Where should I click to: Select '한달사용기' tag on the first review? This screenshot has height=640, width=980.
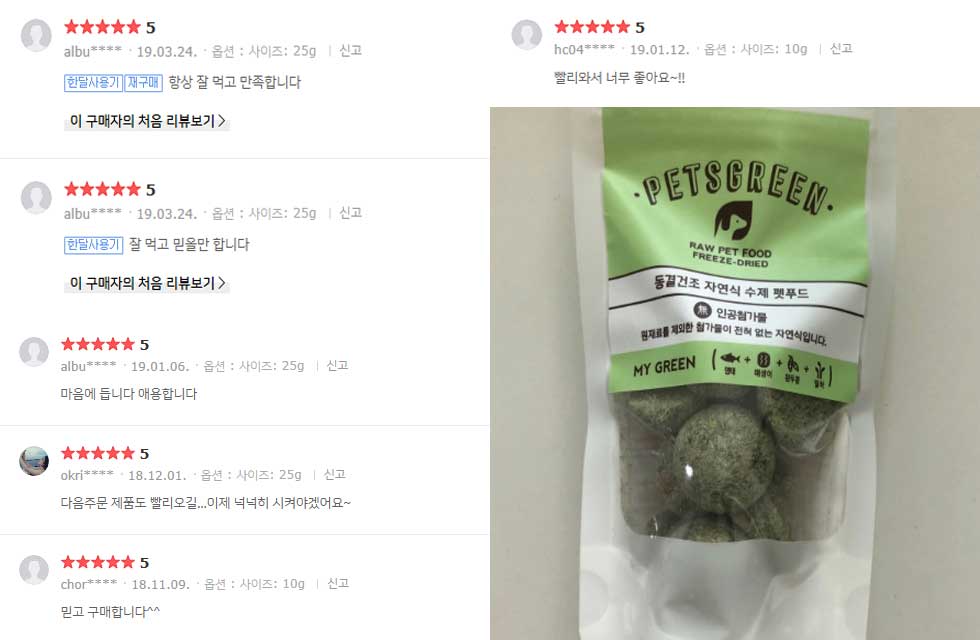click(93, 82)
